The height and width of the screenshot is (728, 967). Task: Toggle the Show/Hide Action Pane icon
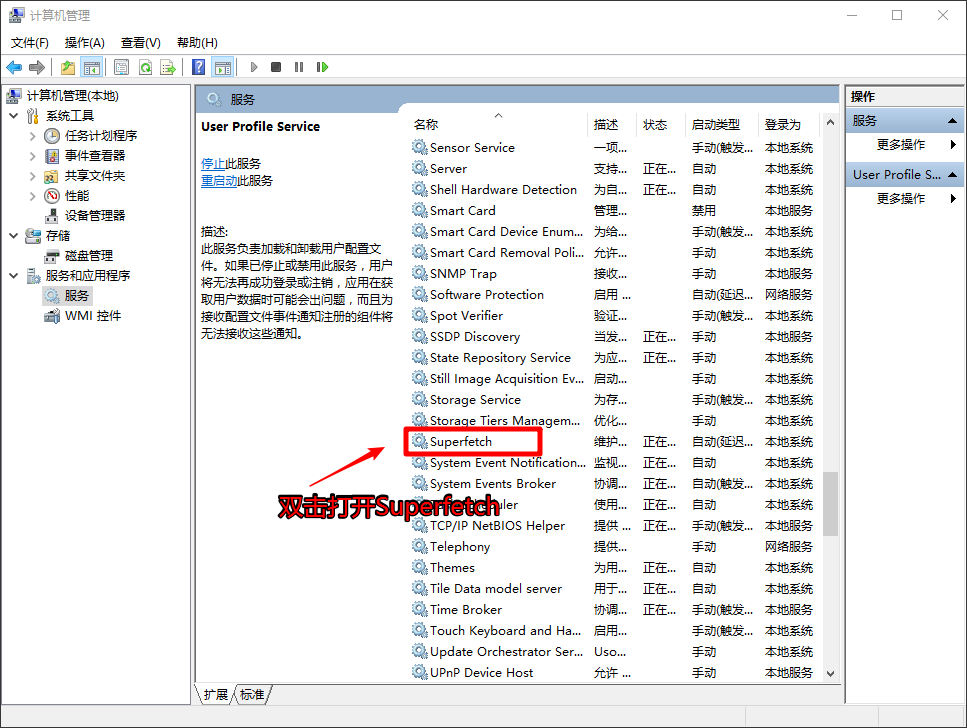coord(223,67)
